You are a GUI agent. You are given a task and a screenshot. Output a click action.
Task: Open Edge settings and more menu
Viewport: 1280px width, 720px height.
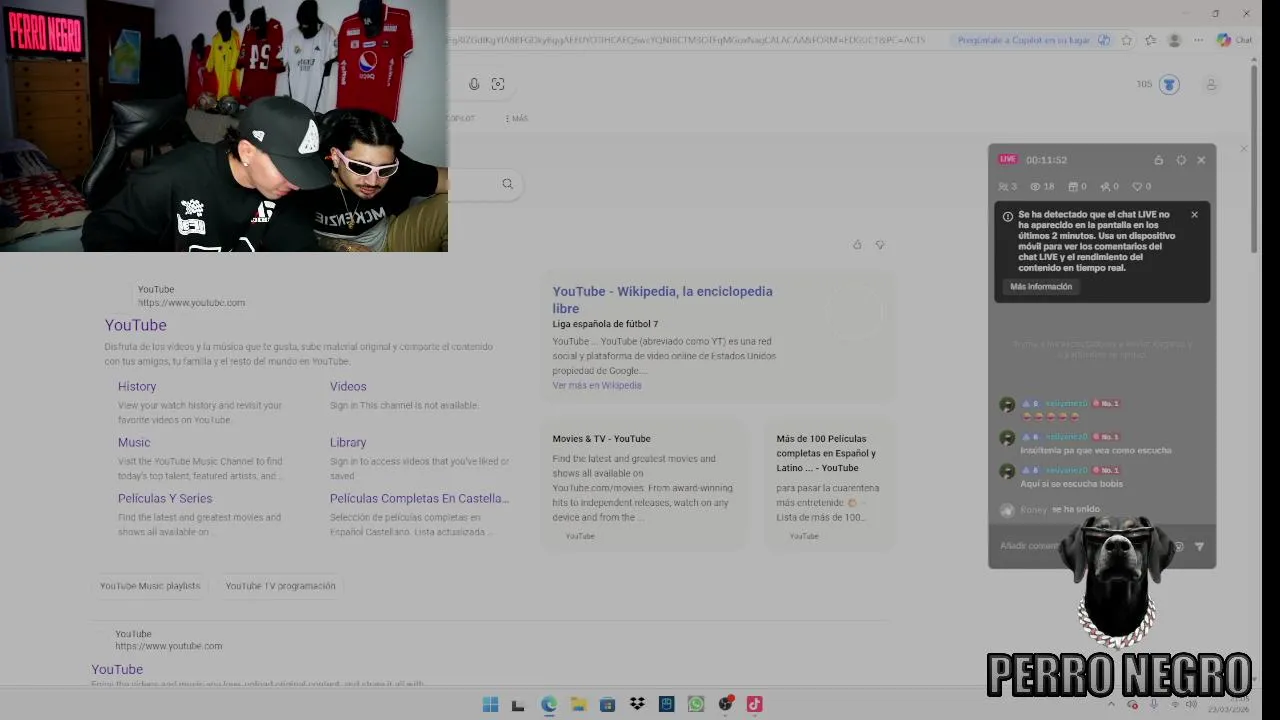1198,40
